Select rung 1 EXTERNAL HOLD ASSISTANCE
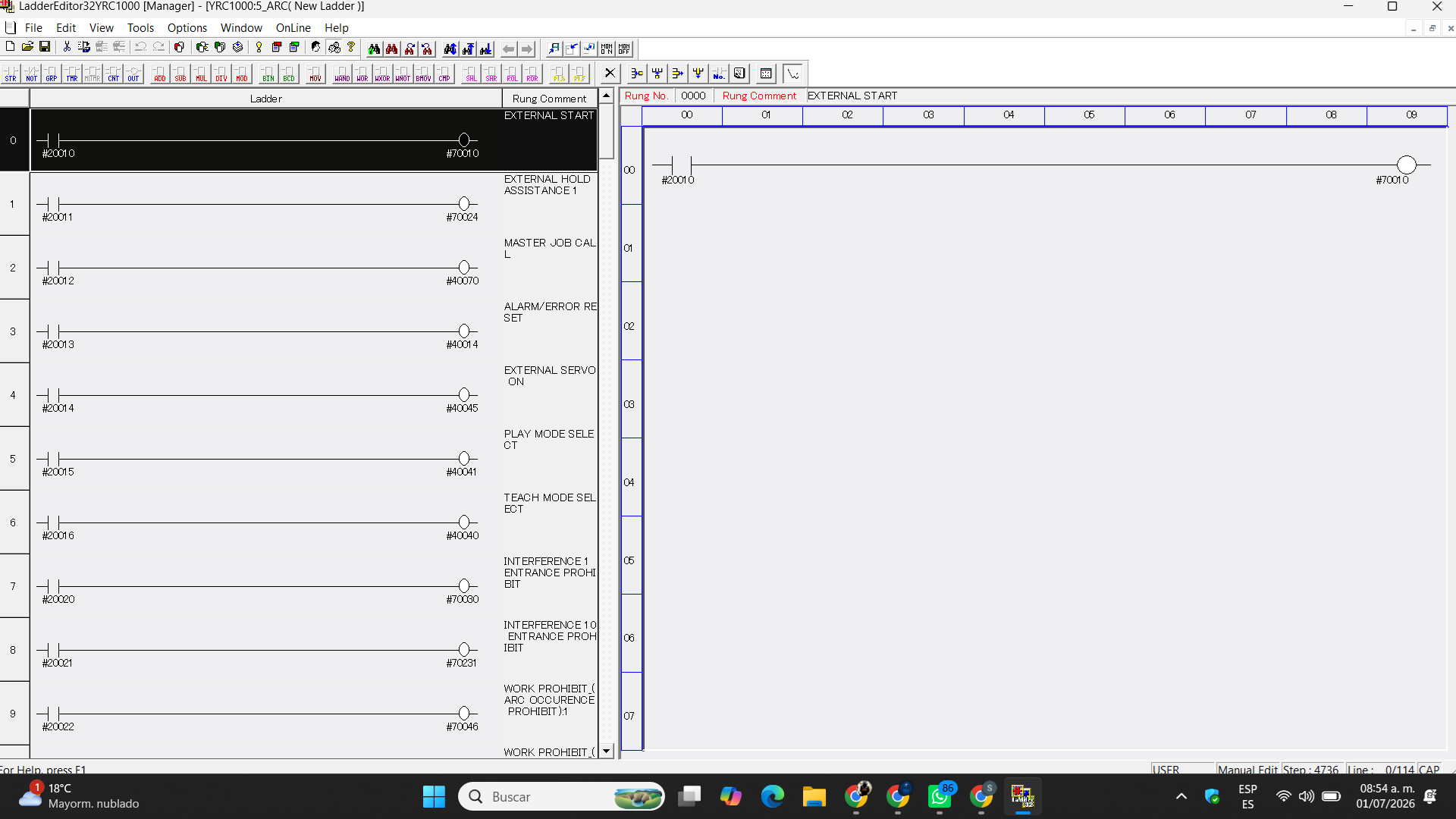 (x=313, y=204)
